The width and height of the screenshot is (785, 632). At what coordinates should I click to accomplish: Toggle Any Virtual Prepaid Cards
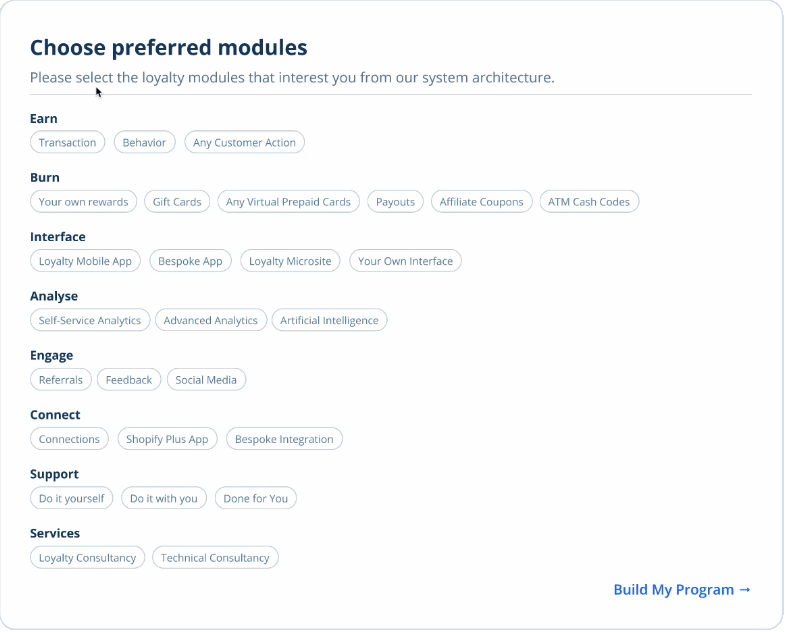pyautogui.click(x=288, y=202)
